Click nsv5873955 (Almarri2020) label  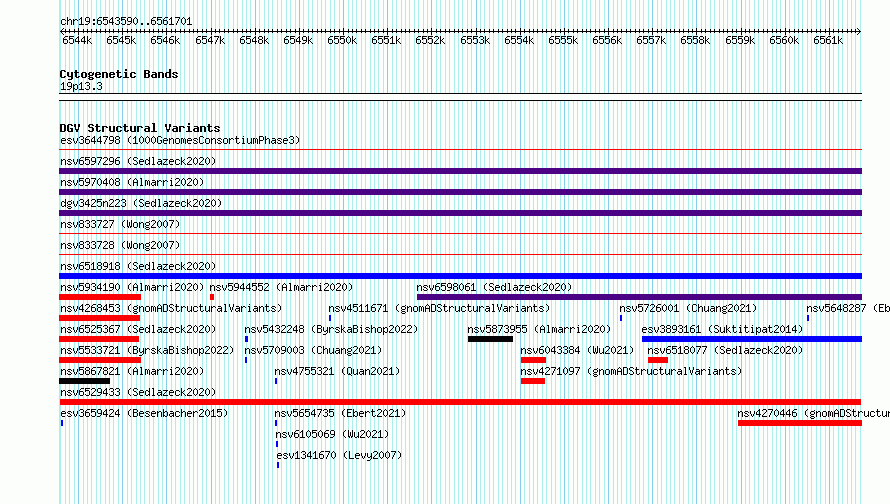pos(539,329)
